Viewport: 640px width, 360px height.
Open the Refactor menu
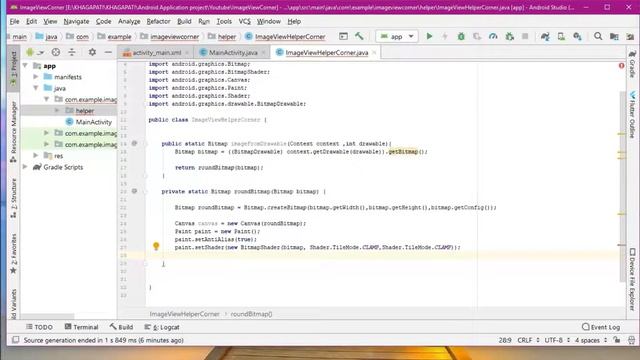(158, 21)
